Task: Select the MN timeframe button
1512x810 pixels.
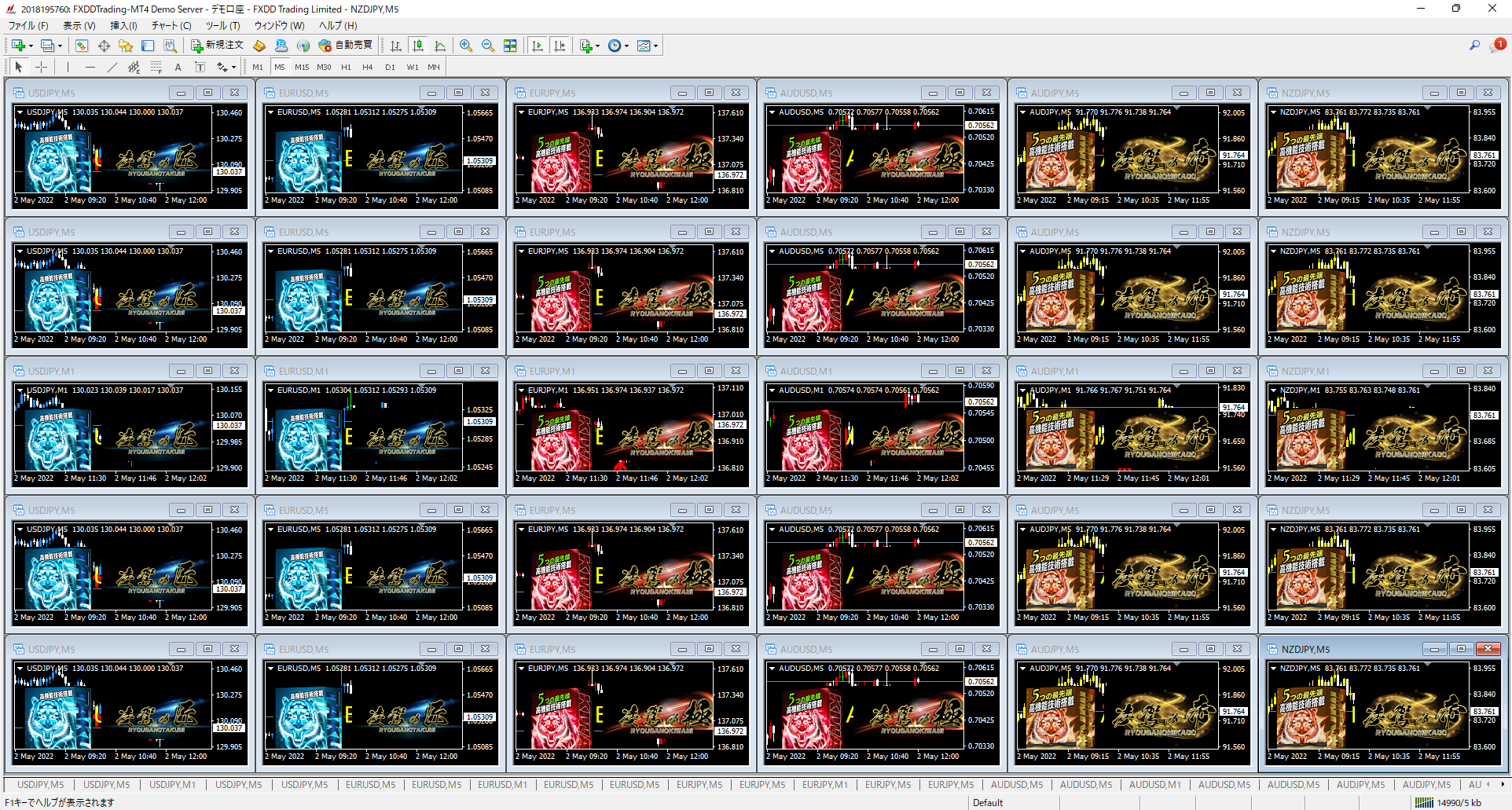Action: 434,67
